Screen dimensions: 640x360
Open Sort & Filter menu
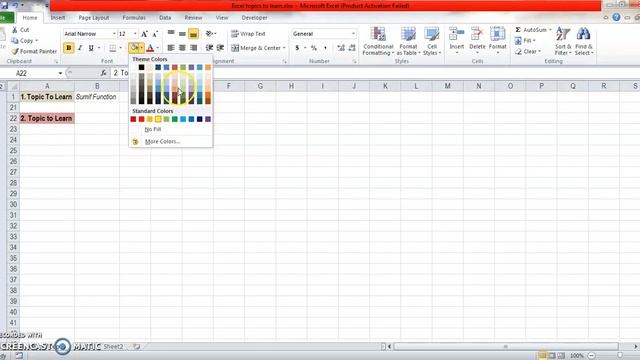click(x=563, y=41)
